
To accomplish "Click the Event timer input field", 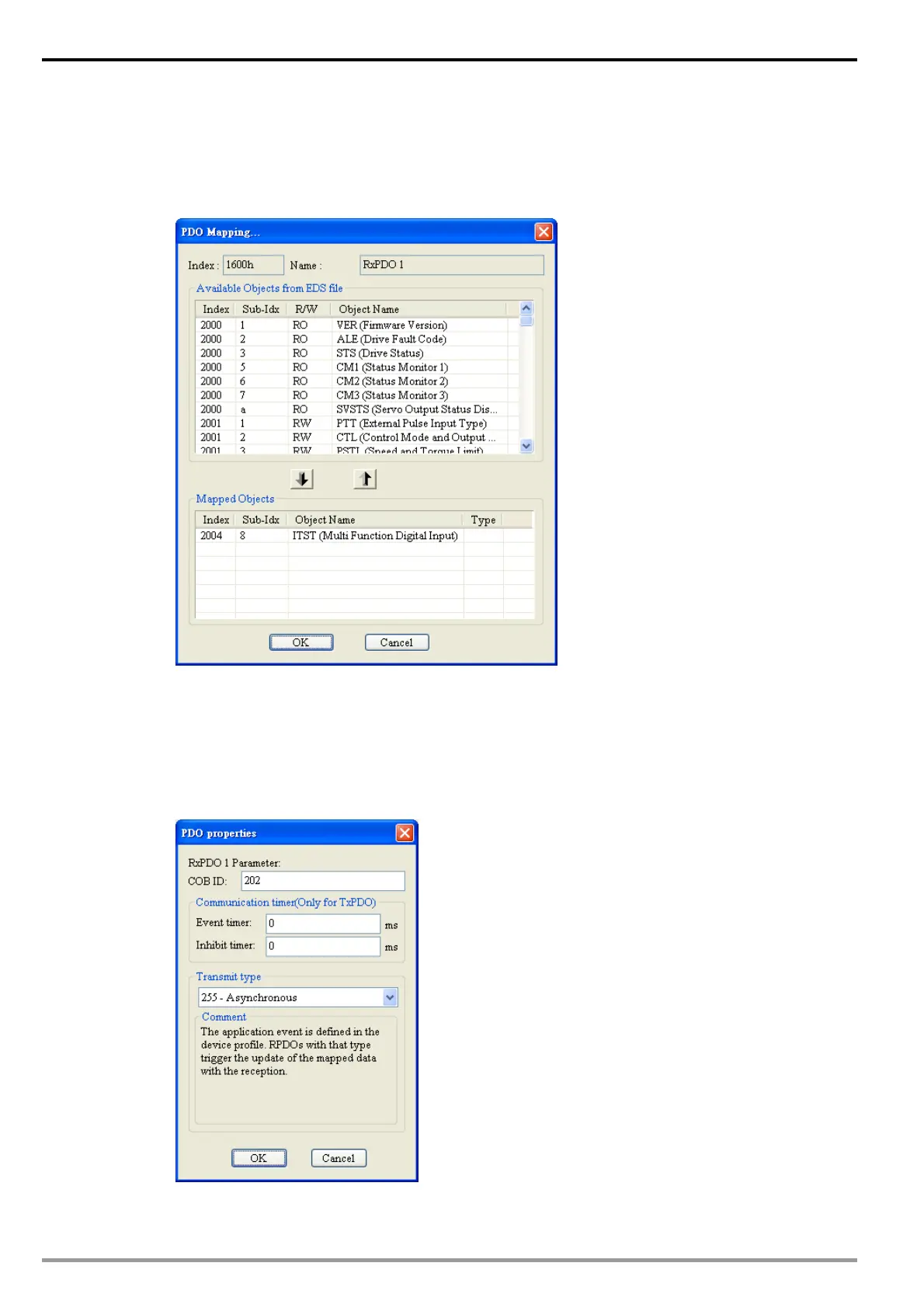I will 323,924.
